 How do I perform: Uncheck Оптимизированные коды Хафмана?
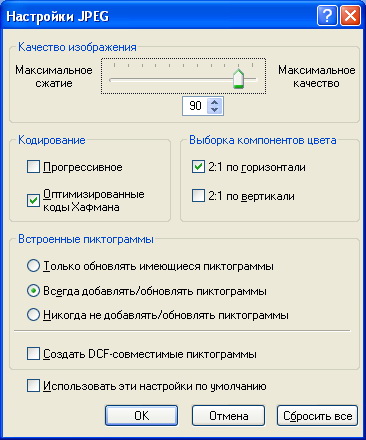point(33,200)
